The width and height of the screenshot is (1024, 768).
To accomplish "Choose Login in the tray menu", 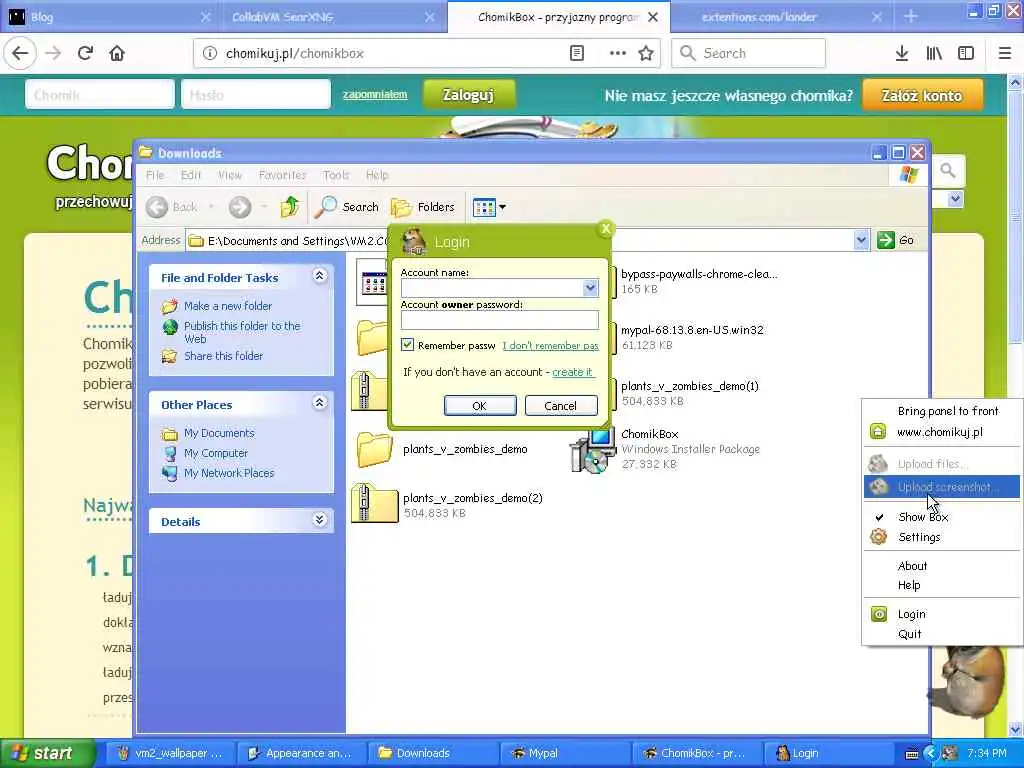I will pos(942,614).
